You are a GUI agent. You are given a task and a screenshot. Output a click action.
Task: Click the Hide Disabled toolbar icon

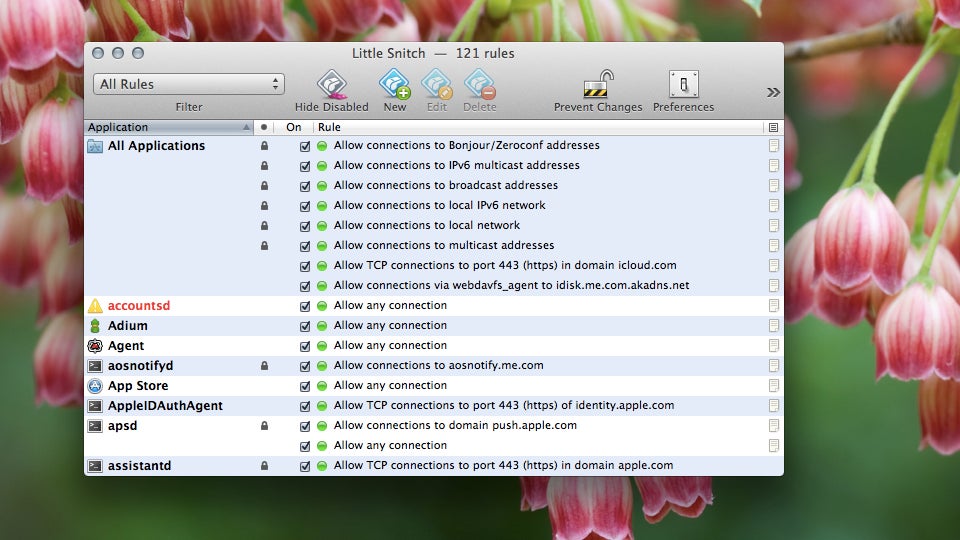pyautogui.click(x=331, y=84)
